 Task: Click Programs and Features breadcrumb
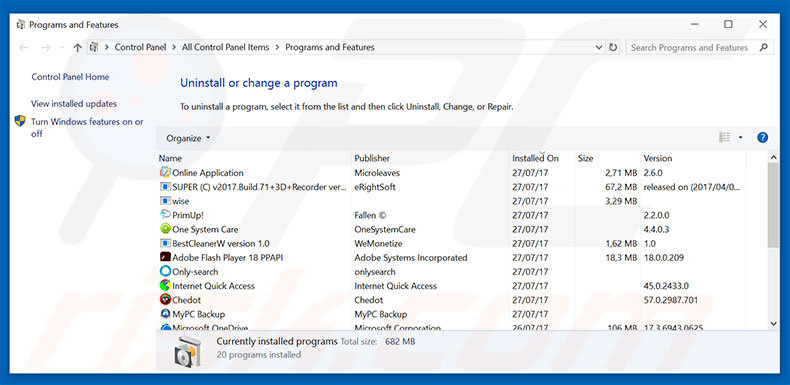coord(330,47)
